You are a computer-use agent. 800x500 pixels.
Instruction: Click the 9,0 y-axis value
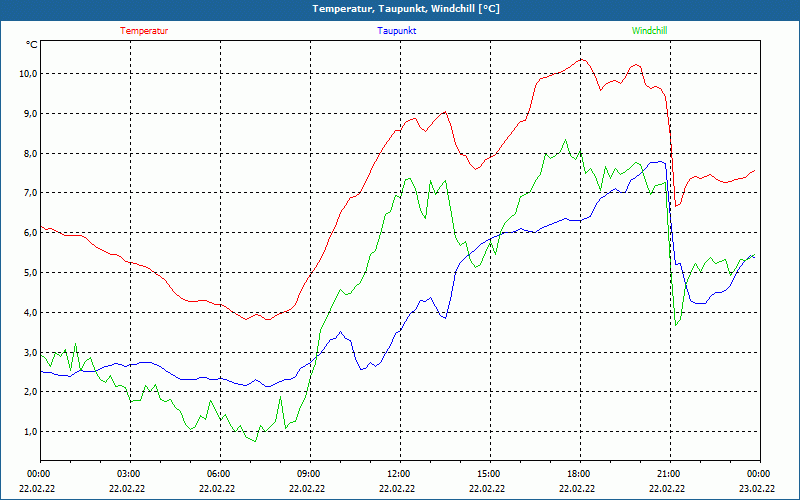point(29,113)
